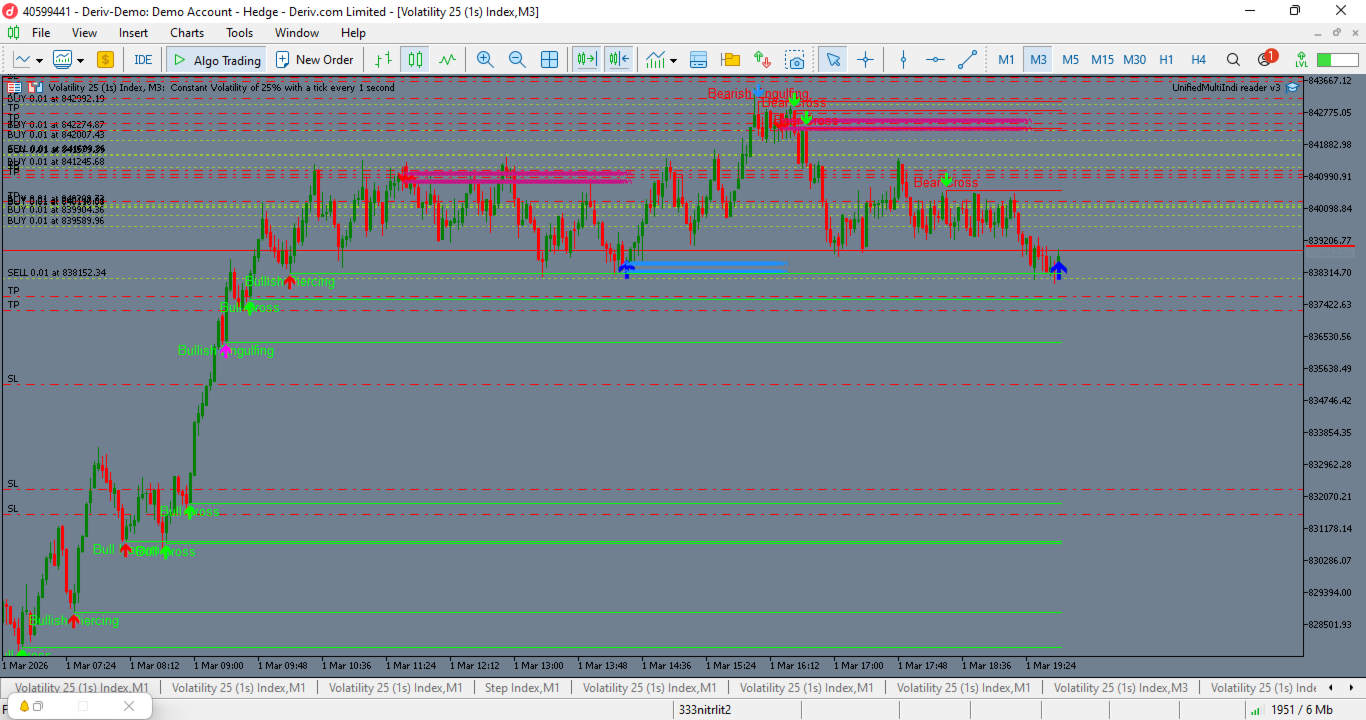Switch timeframe to H1
The image size is (1366, 720).
click(x=1166, y=60)
